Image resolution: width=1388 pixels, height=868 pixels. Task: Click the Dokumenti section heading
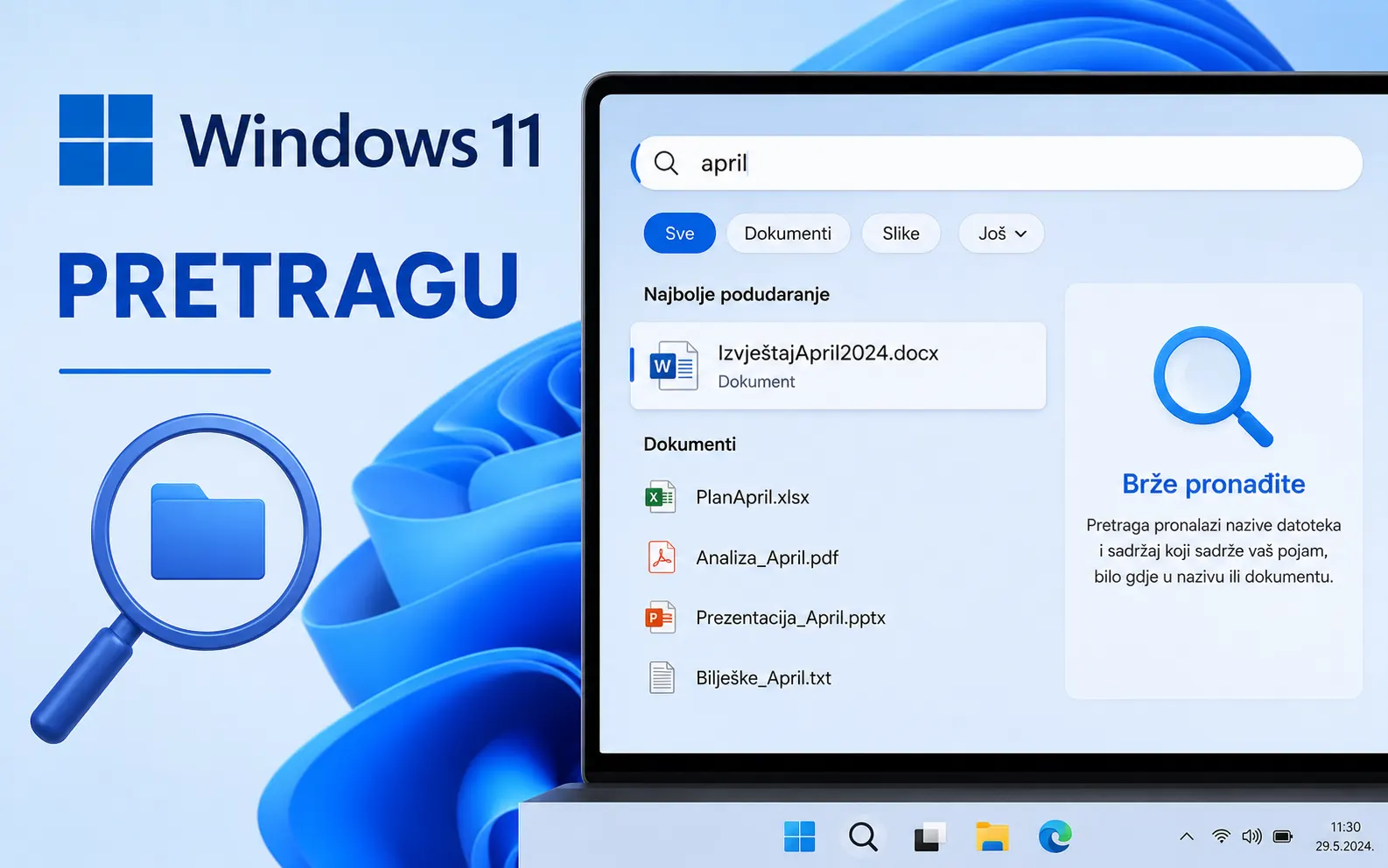(x=690, y=444)
